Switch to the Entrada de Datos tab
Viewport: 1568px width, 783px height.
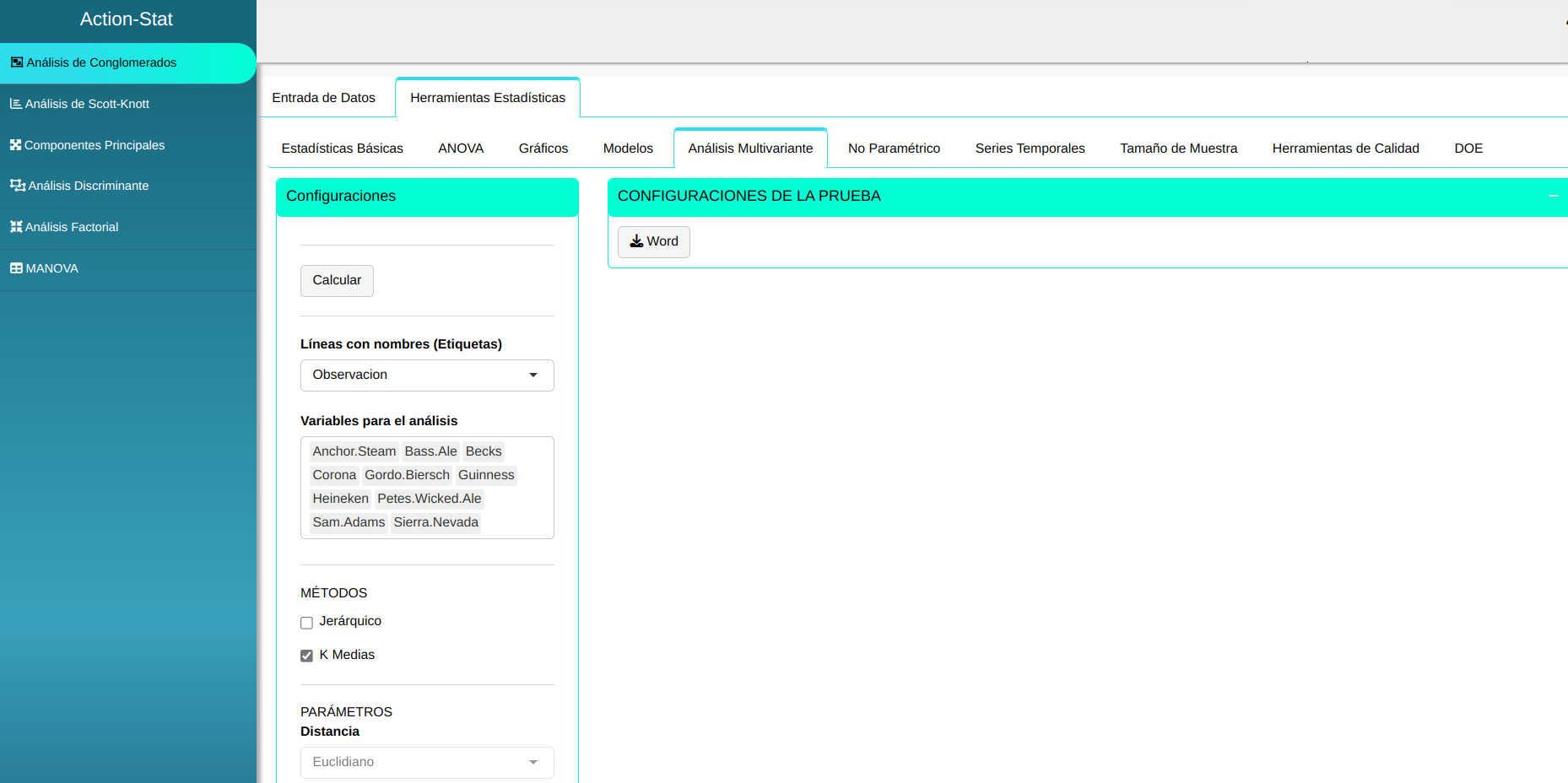tap(323, 98)
